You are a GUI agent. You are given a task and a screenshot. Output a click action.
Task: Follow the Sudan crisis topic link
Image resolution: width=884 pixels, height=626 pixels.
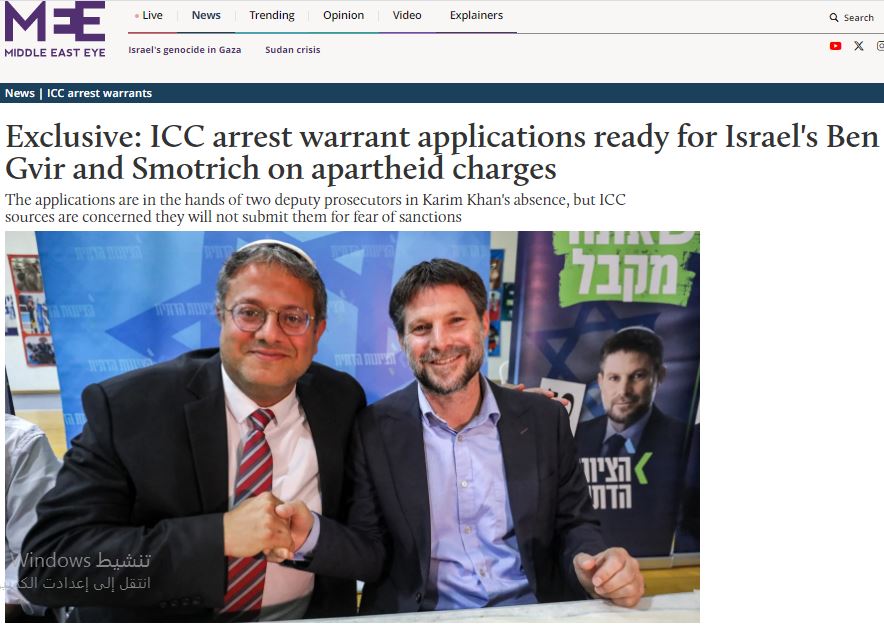pos(293,50)
